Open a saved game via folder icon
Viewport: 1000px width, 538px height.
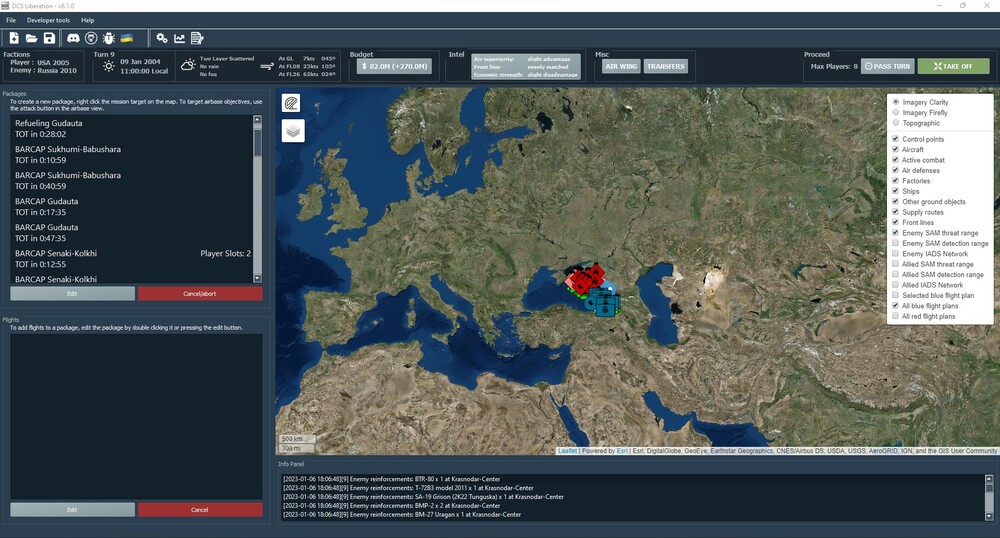click(32, 38)
